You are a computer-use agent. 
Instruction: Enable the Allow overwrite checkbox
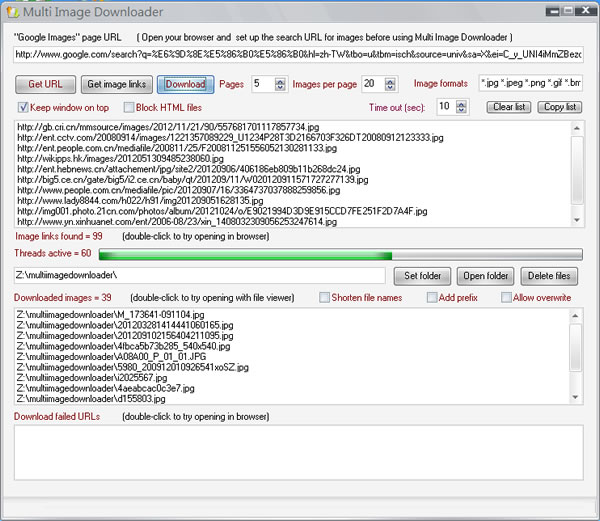tap(505, 297)
